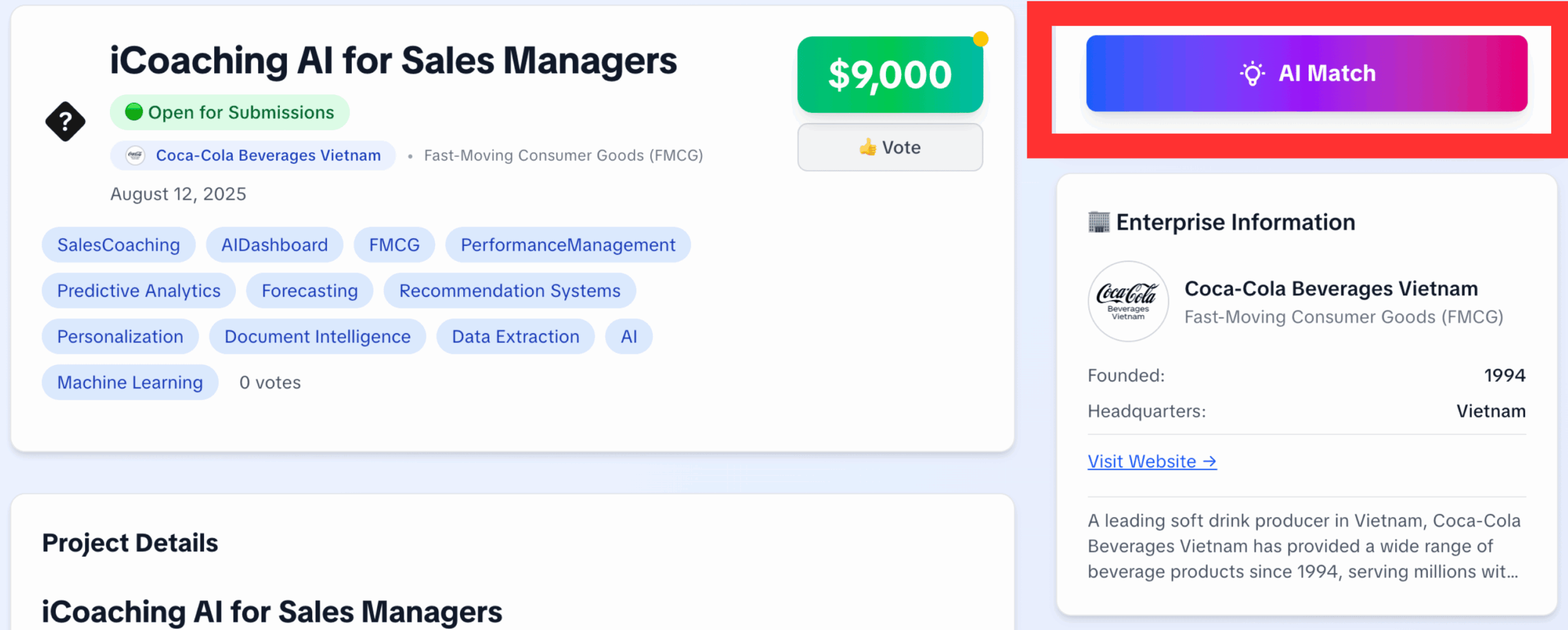Click the black diamond question mark icon
The image size is (1568, 630).
pos(65,122)
